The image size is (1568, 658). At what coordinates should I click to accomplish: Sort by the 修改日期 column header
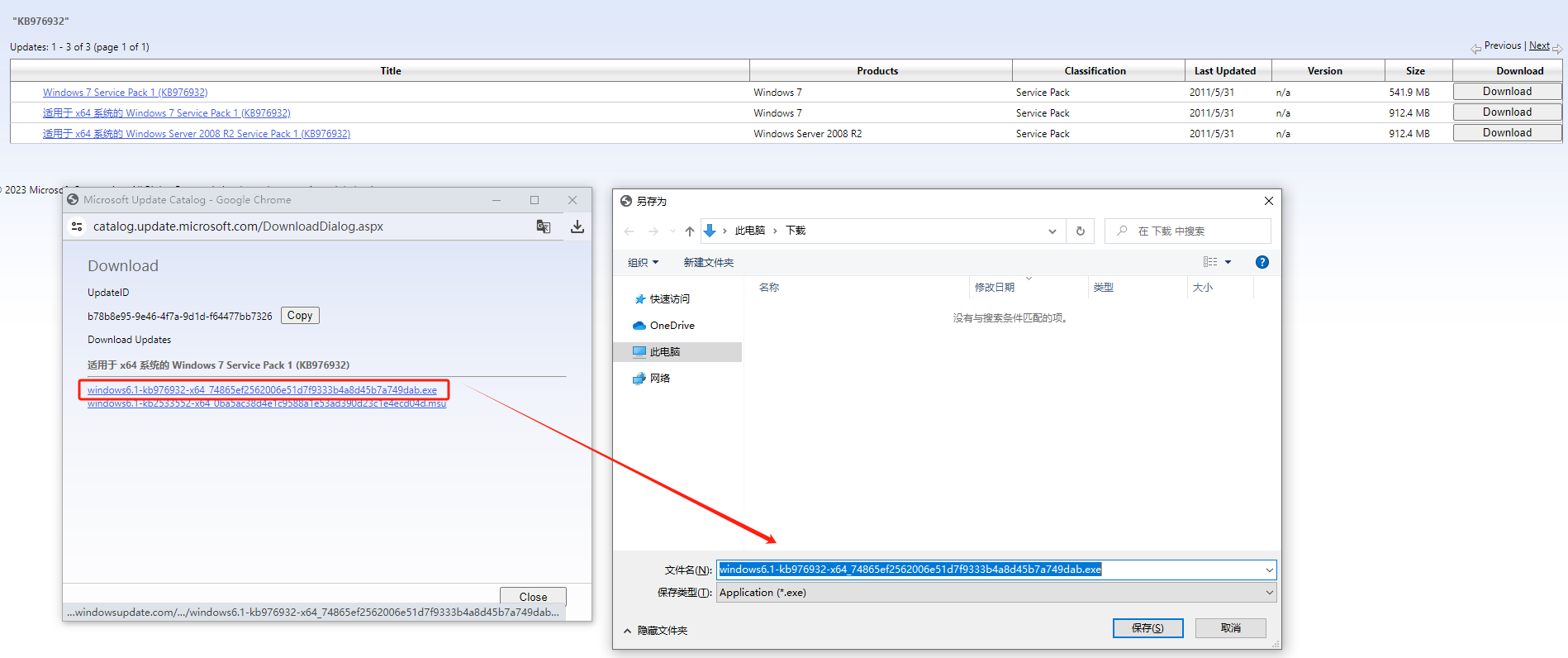[x=994, y=288]
